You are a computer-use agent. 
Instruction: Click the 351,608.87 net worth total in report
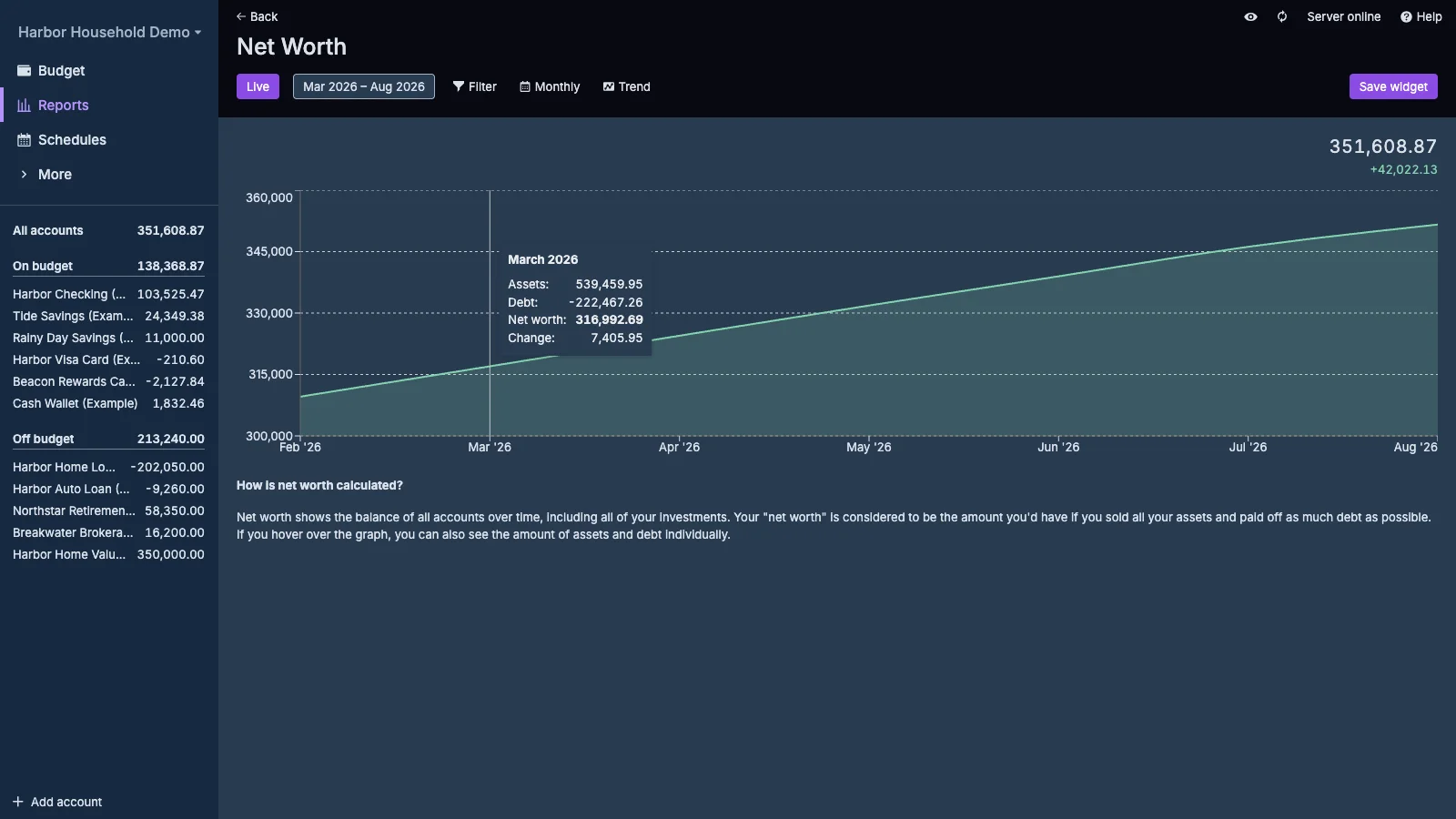1383,147
